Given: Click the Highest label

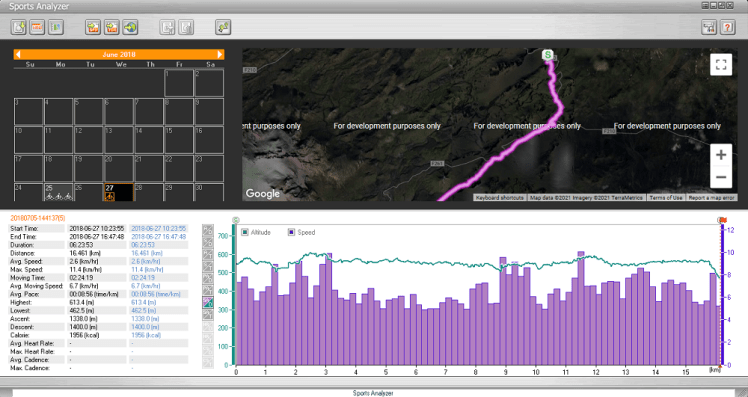Looking at the screenshot, I should [21, 303].
